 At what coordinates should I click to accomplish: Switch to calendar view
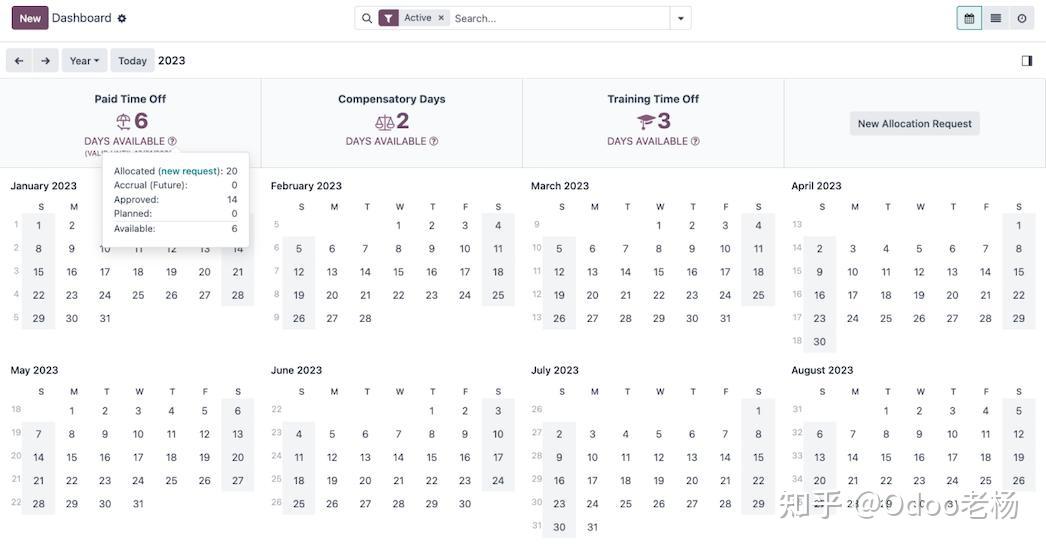click(x=969, y=18)
